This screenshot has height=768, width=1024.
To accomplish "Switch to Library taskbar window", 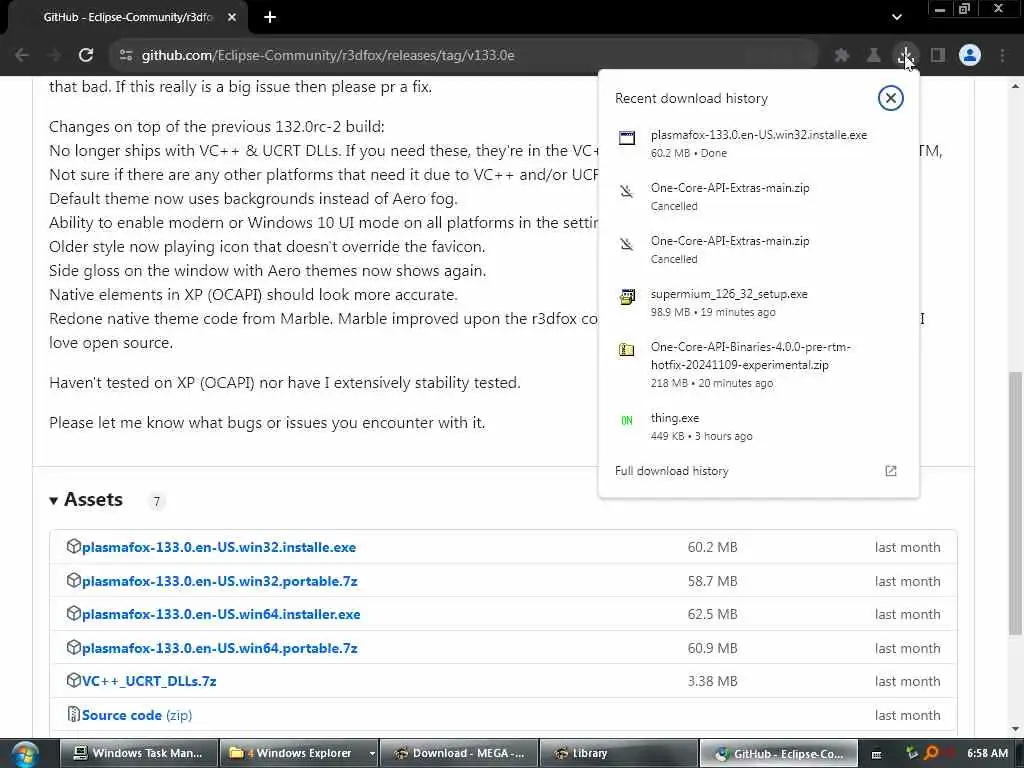I will pyautogui.click(x=618, y=753).
